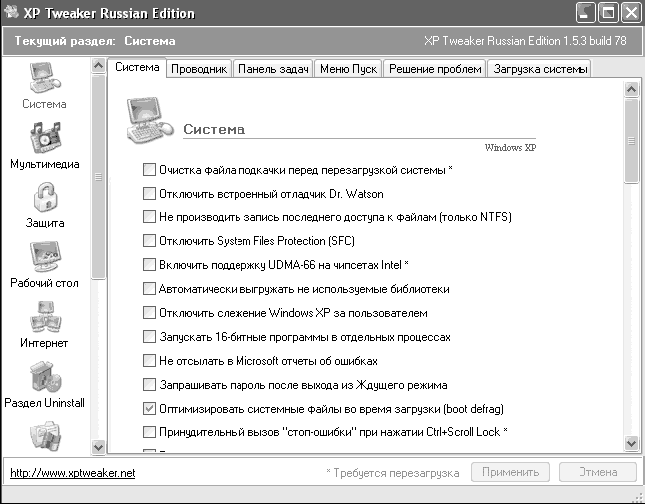
Task: Check Отключить слежение Windows XP за пользователем
Action: click(149, 313)
